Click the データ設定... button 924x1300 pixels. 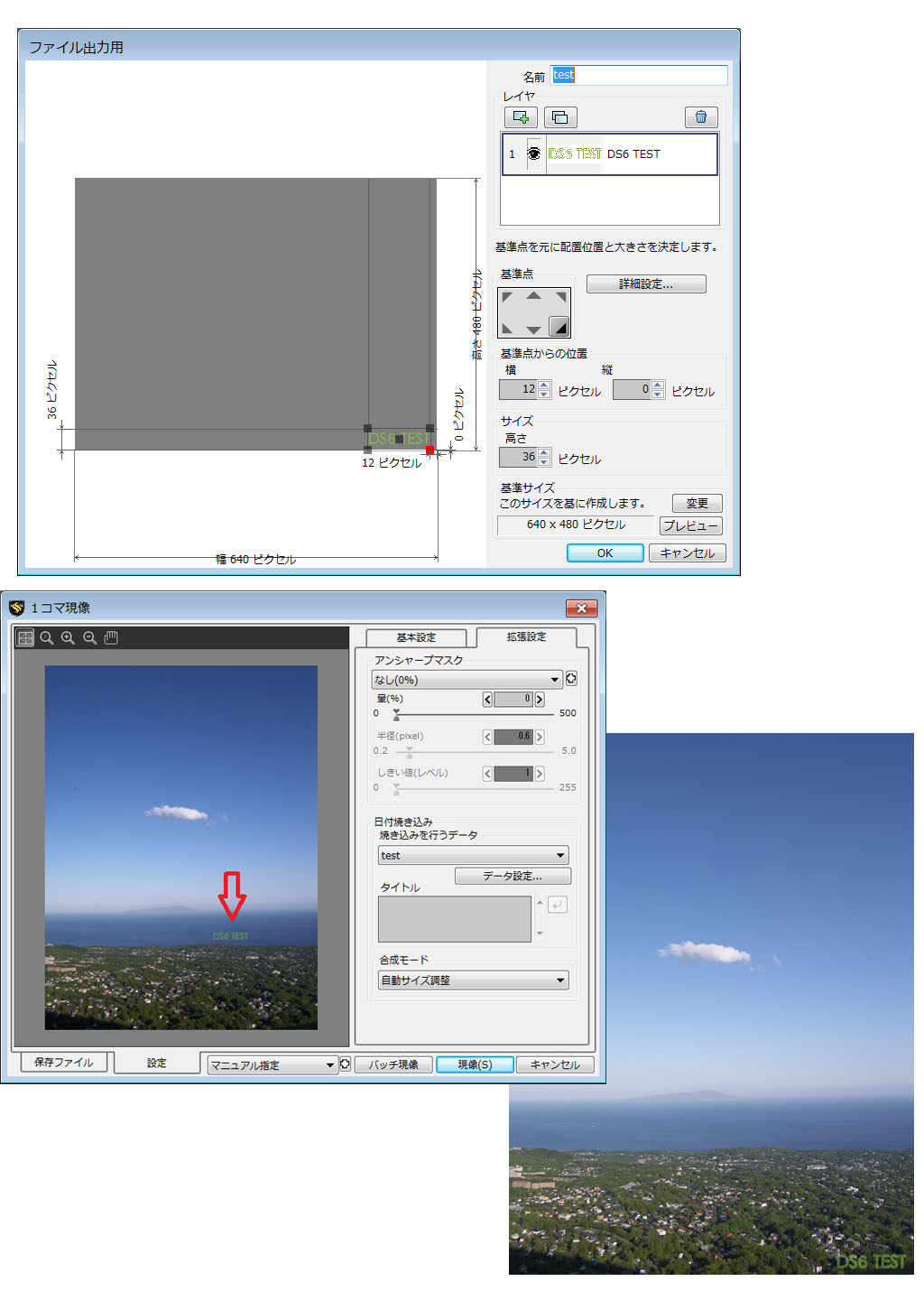coord(513,876)
